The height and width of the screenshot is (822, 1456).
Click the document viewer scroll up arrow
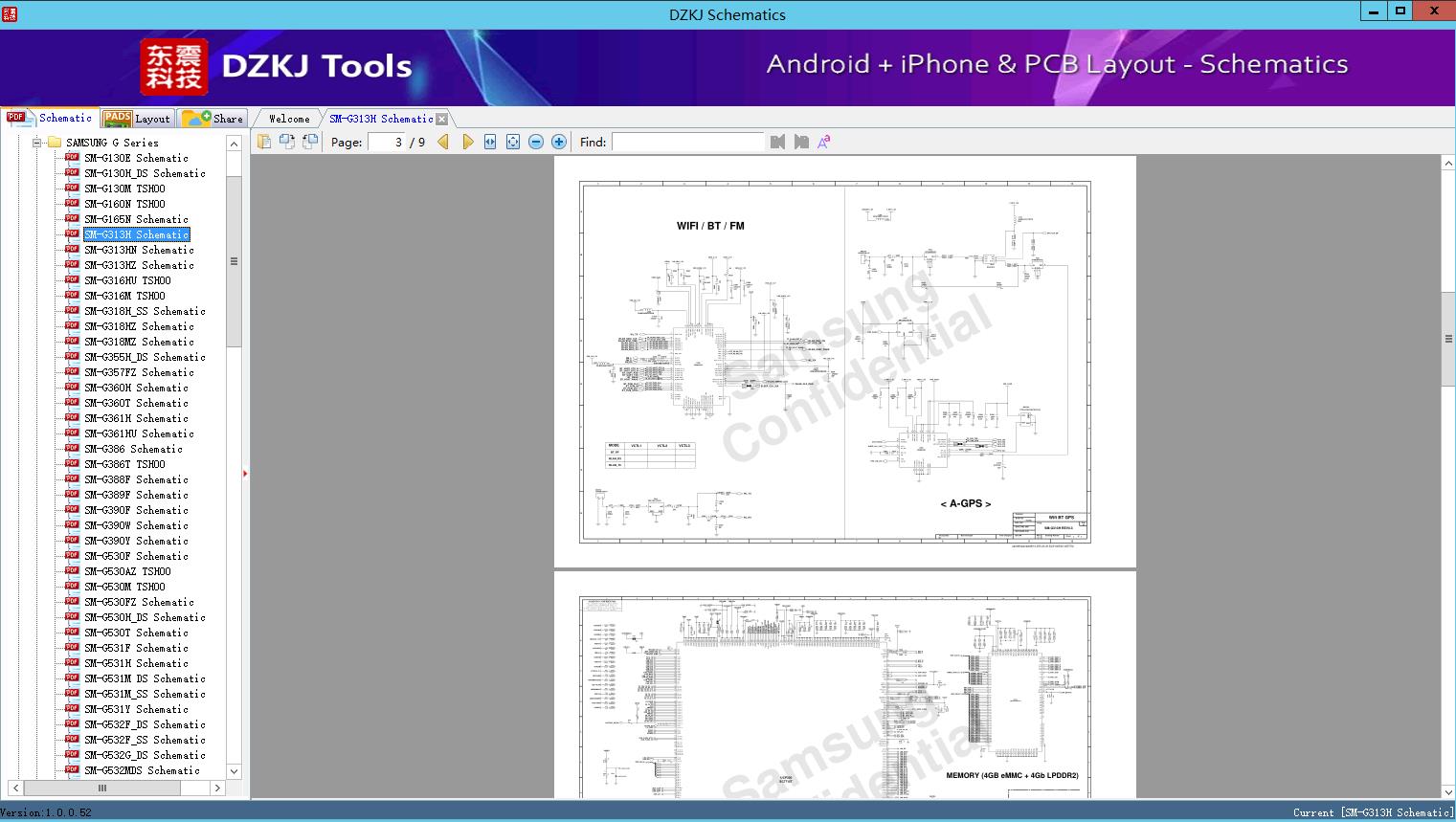click(1448, 164)
